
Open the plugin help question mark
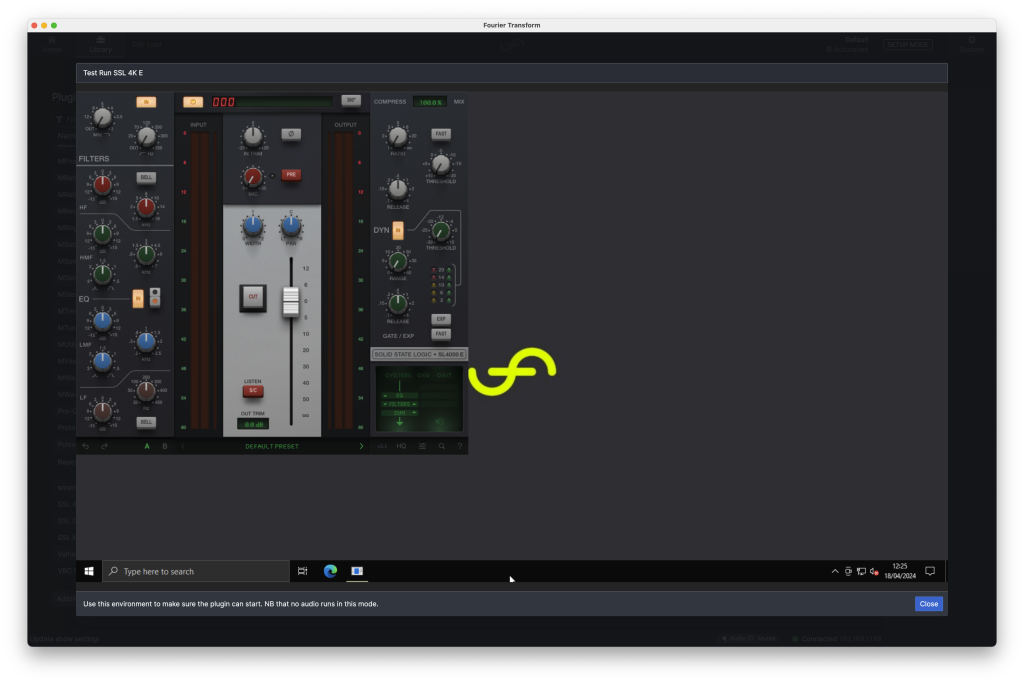460,447
